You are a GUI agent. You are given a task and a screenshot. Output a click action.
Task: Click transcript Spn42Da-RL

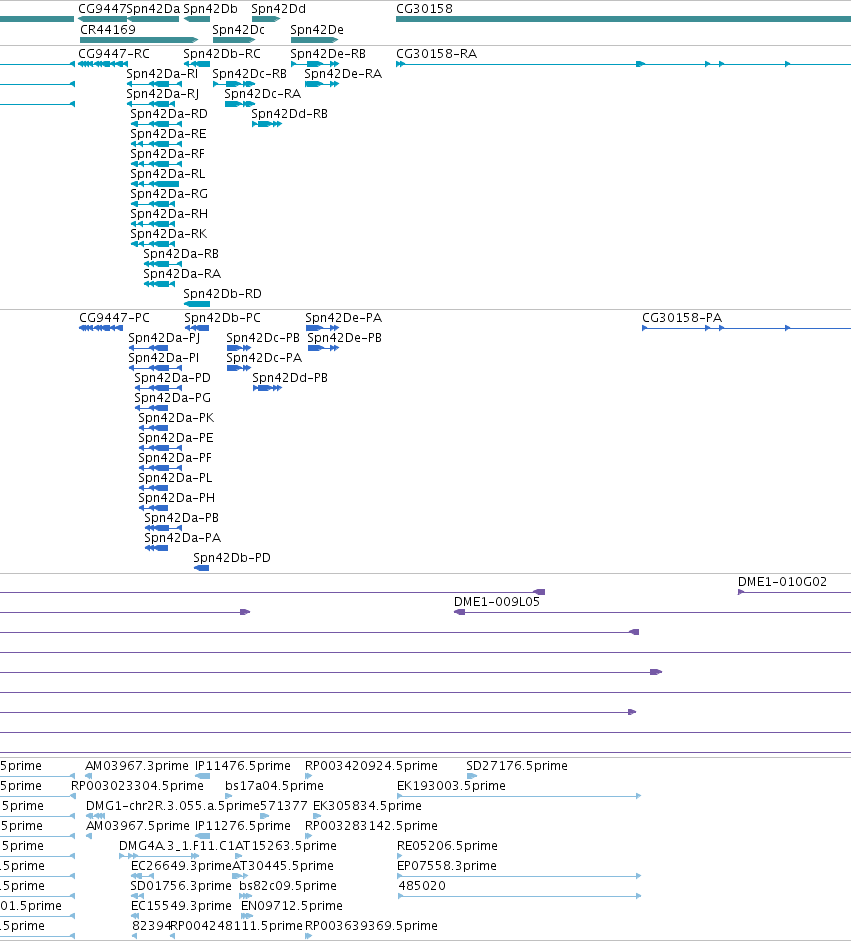[x=167, y=173]
